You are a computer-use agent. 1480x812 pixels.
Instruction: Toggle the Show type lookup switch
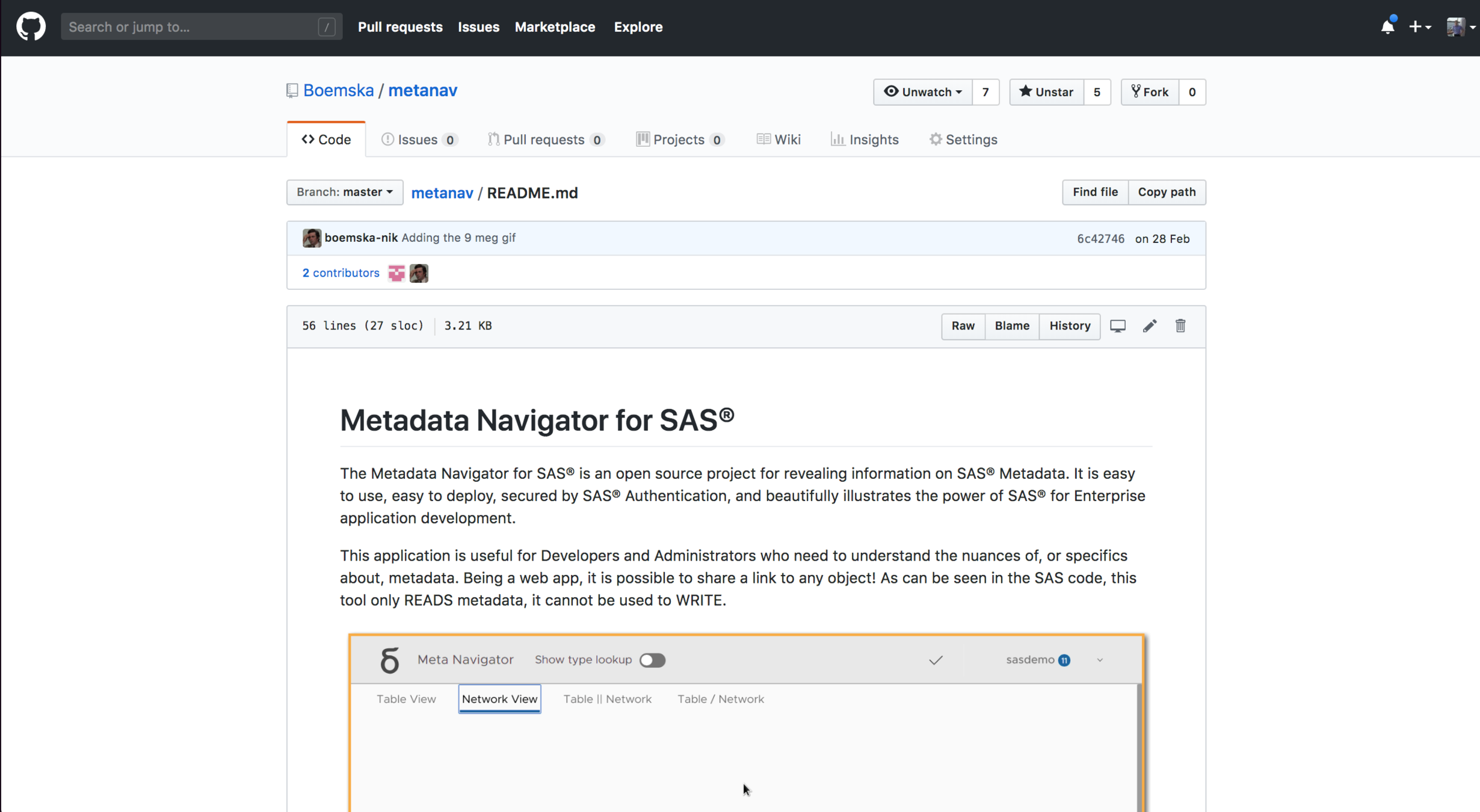click(652, 660)
